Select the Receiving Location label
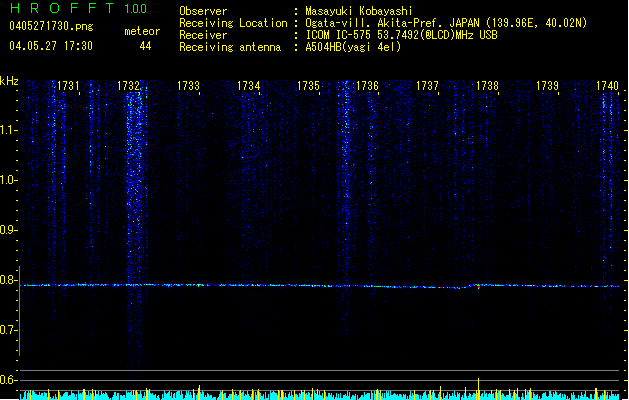The image size is (629, 400). tap(233, 23)
